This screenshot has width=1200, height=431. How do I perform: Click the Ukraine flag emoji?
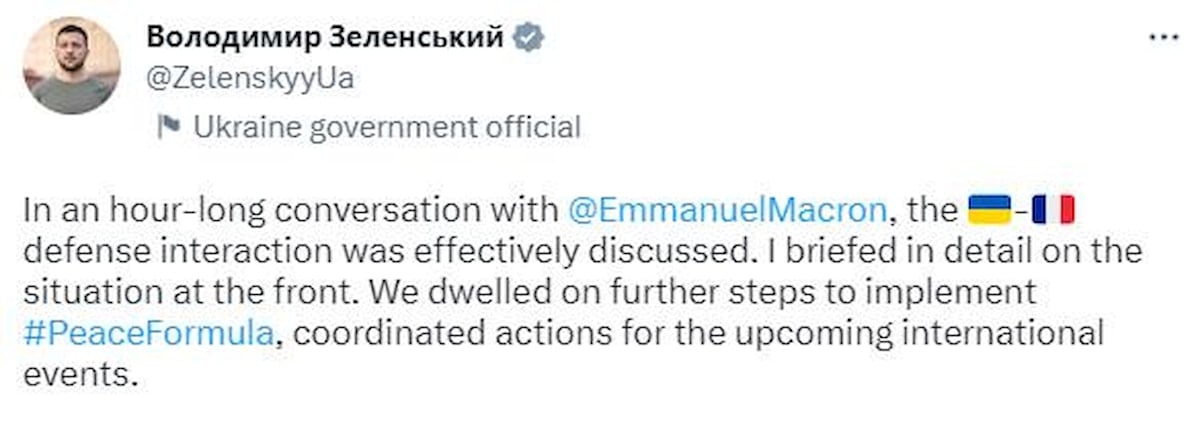pos(990,211)
